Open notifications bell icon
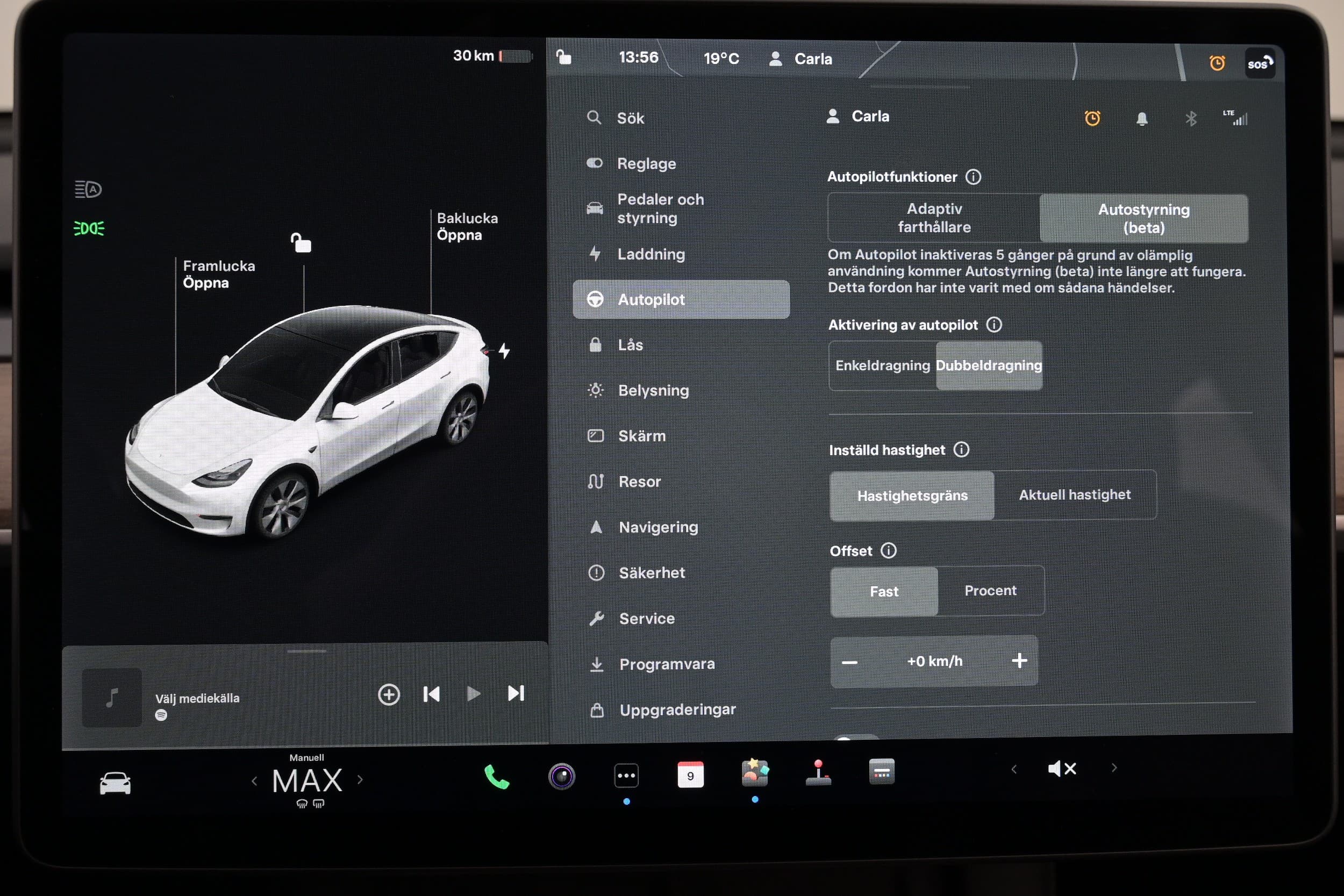 [x=1142, y=119]
